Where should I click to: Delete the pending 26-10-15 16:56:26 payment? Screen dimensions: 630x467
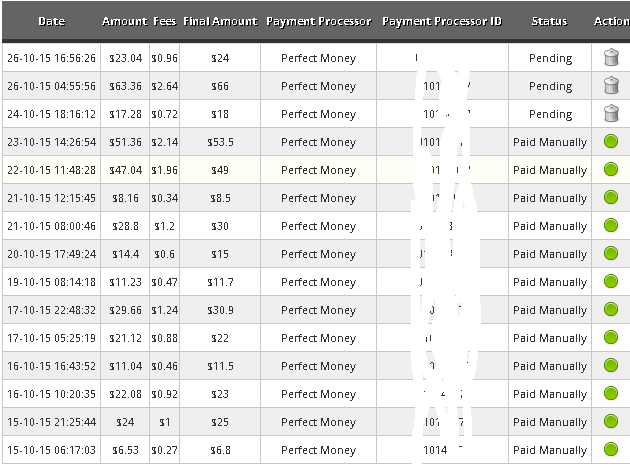611,58
